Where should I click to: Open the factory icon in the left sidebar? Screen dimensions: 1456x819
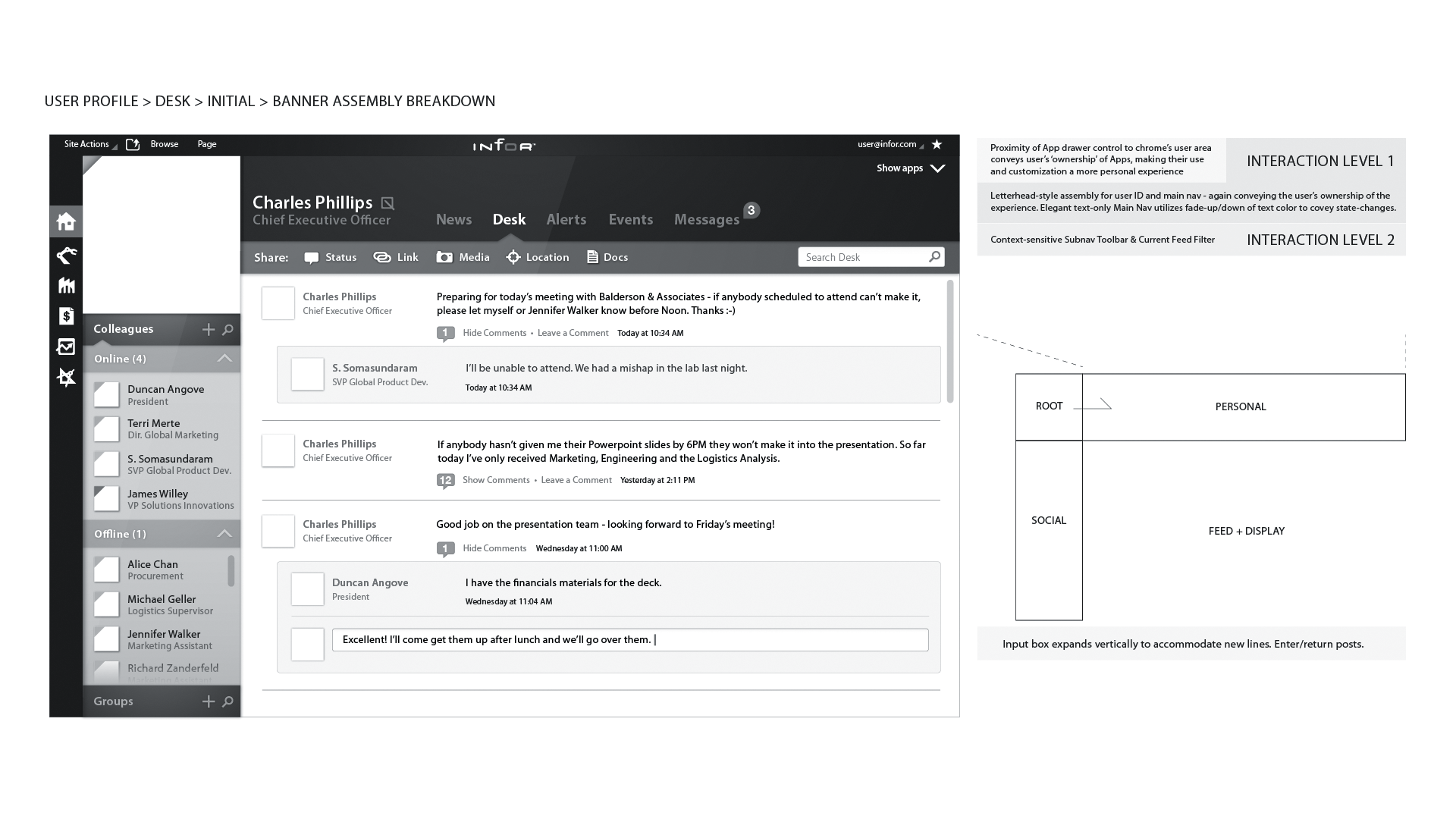66,285
